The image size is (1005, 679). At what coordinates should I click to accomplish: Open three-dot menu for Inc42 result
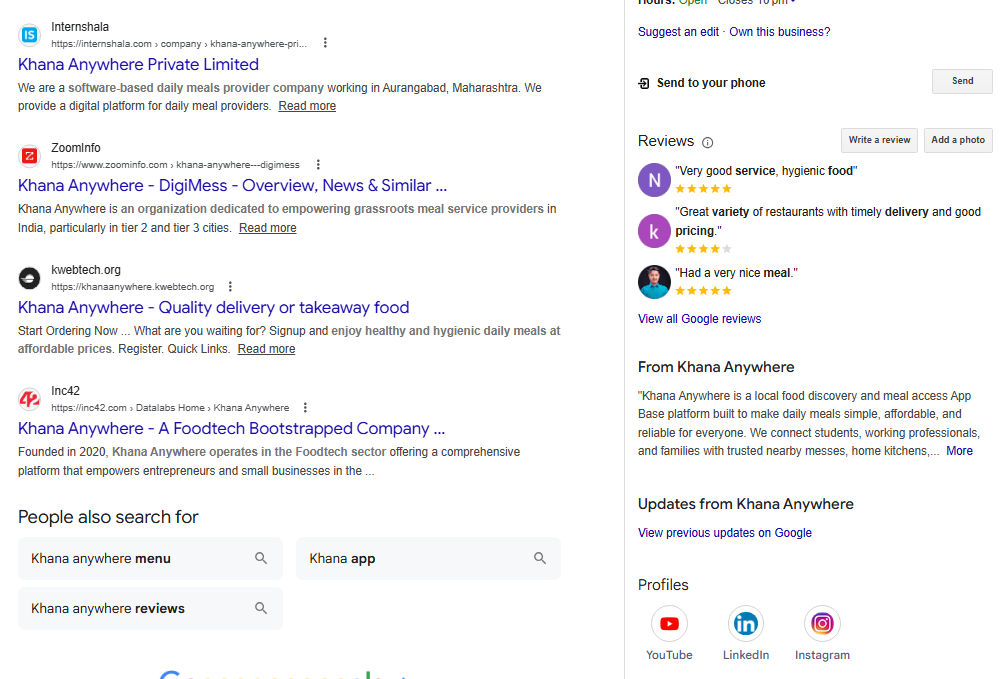[305, 408]
